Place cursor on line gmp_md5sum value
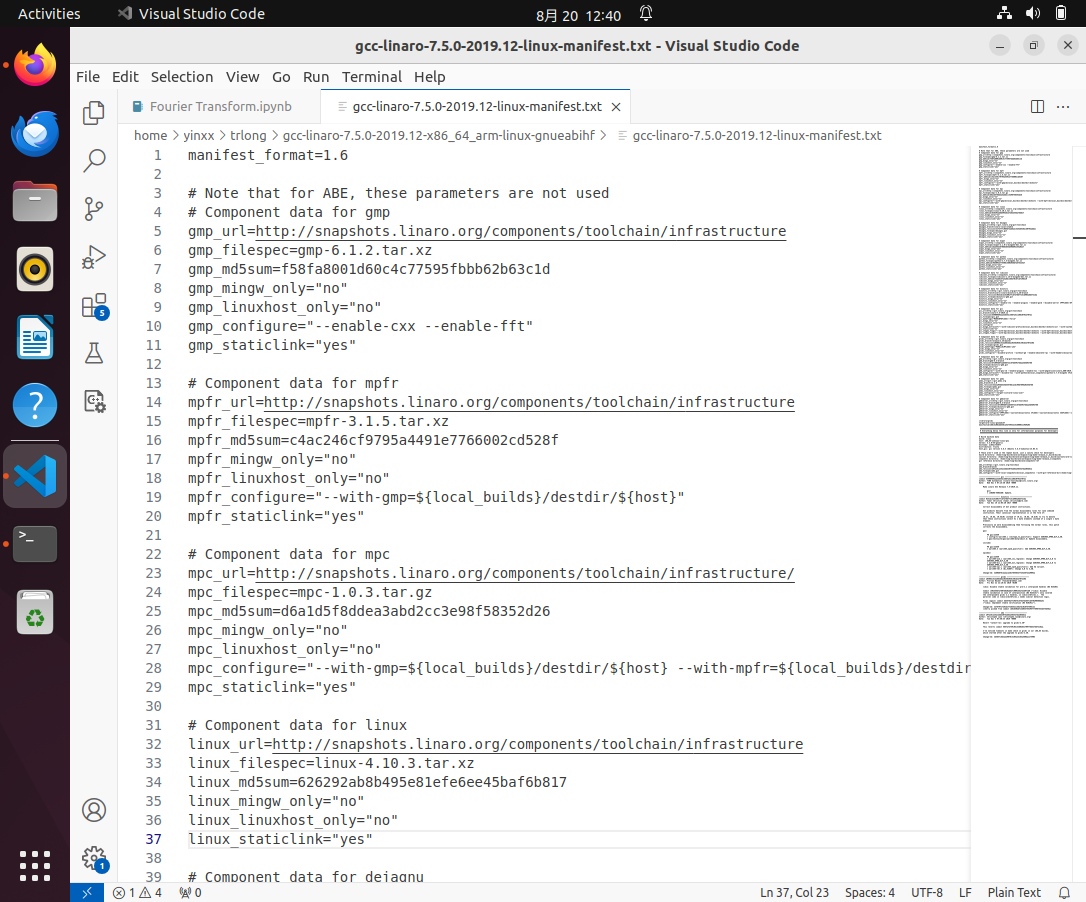This screenshot has width=1086, height=902. tap(416, 269)
